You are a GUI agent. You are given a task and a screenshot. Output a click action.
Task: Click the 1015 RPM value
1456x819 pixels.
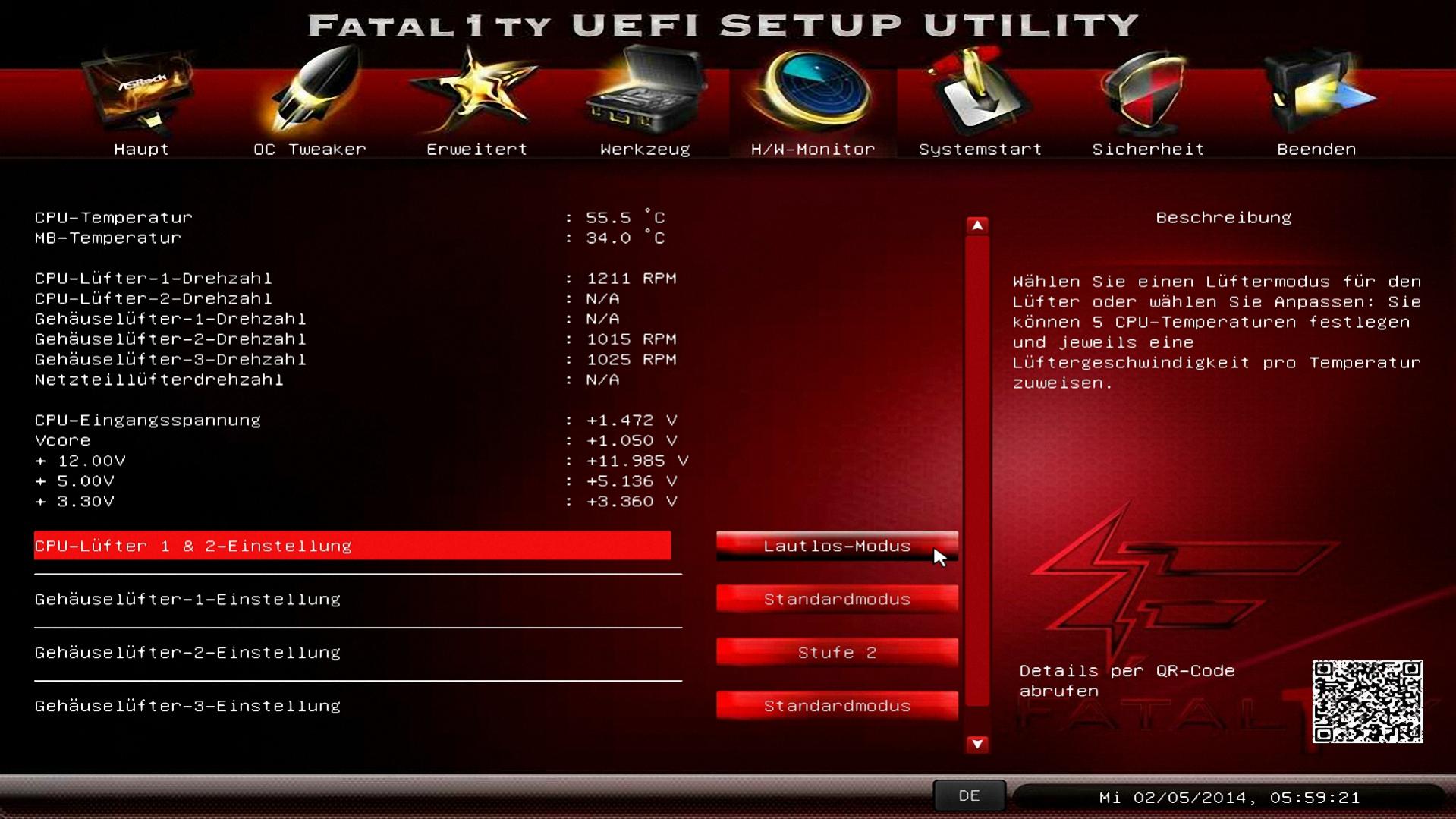[631, 339]
